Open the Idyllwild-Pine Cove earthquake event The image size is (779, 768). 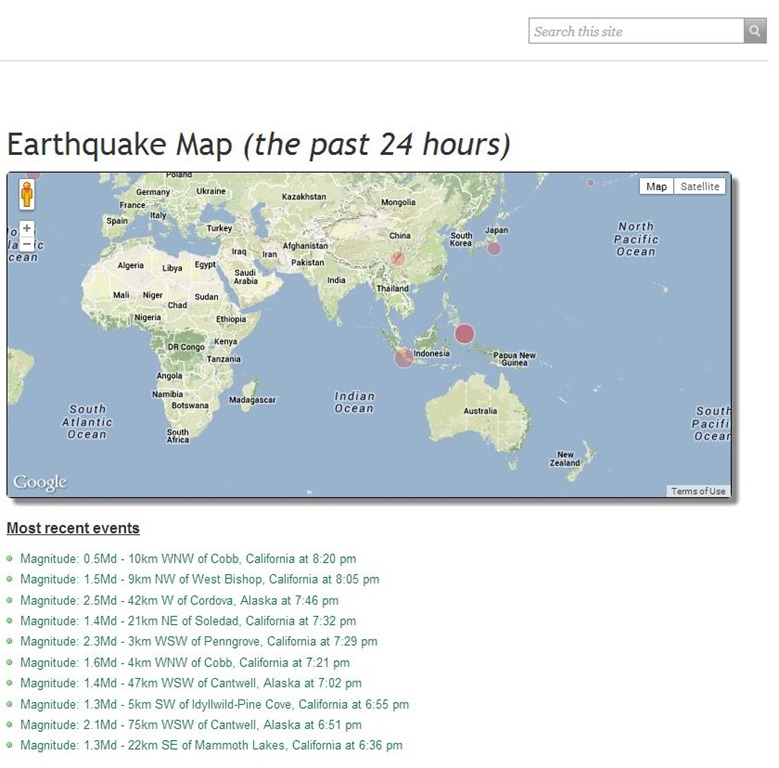pos(214,705)
